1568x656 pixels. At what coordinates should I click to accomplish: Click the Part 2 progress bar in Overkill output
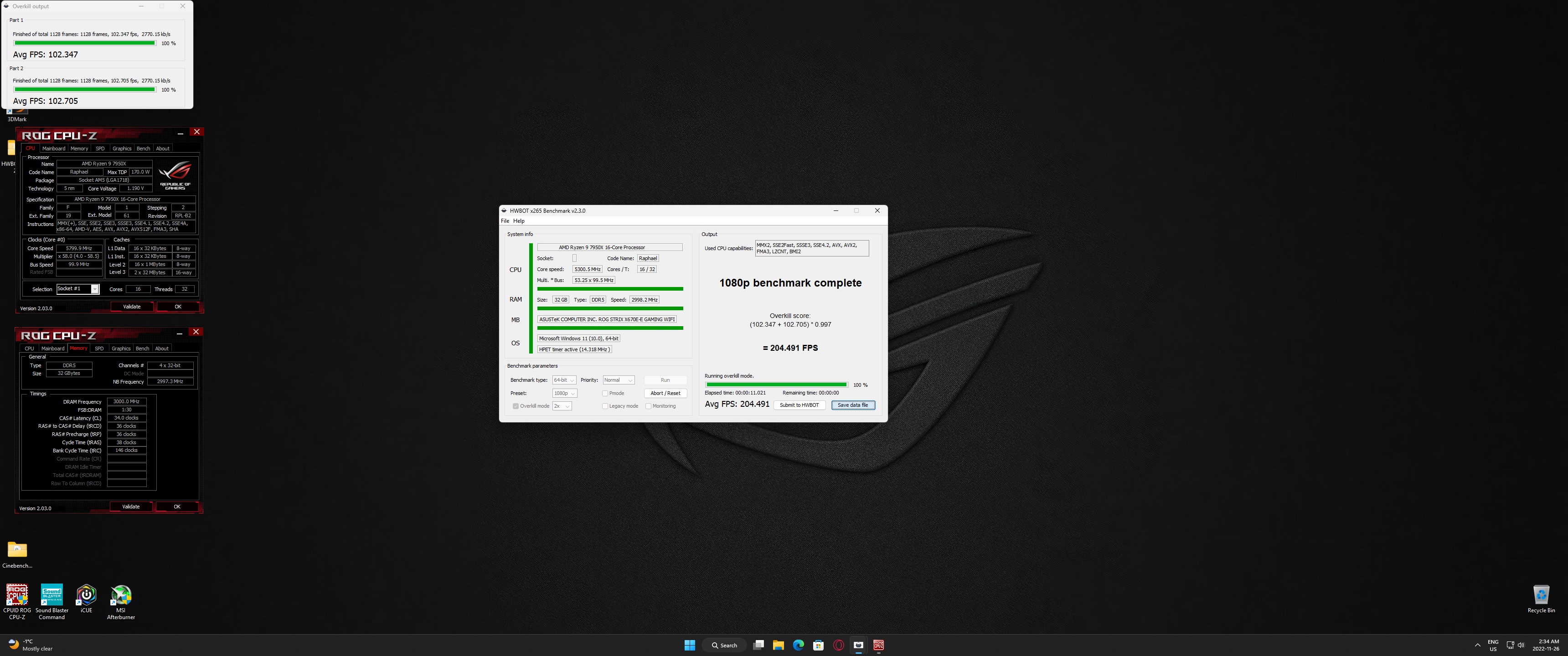tap(85, 90)
